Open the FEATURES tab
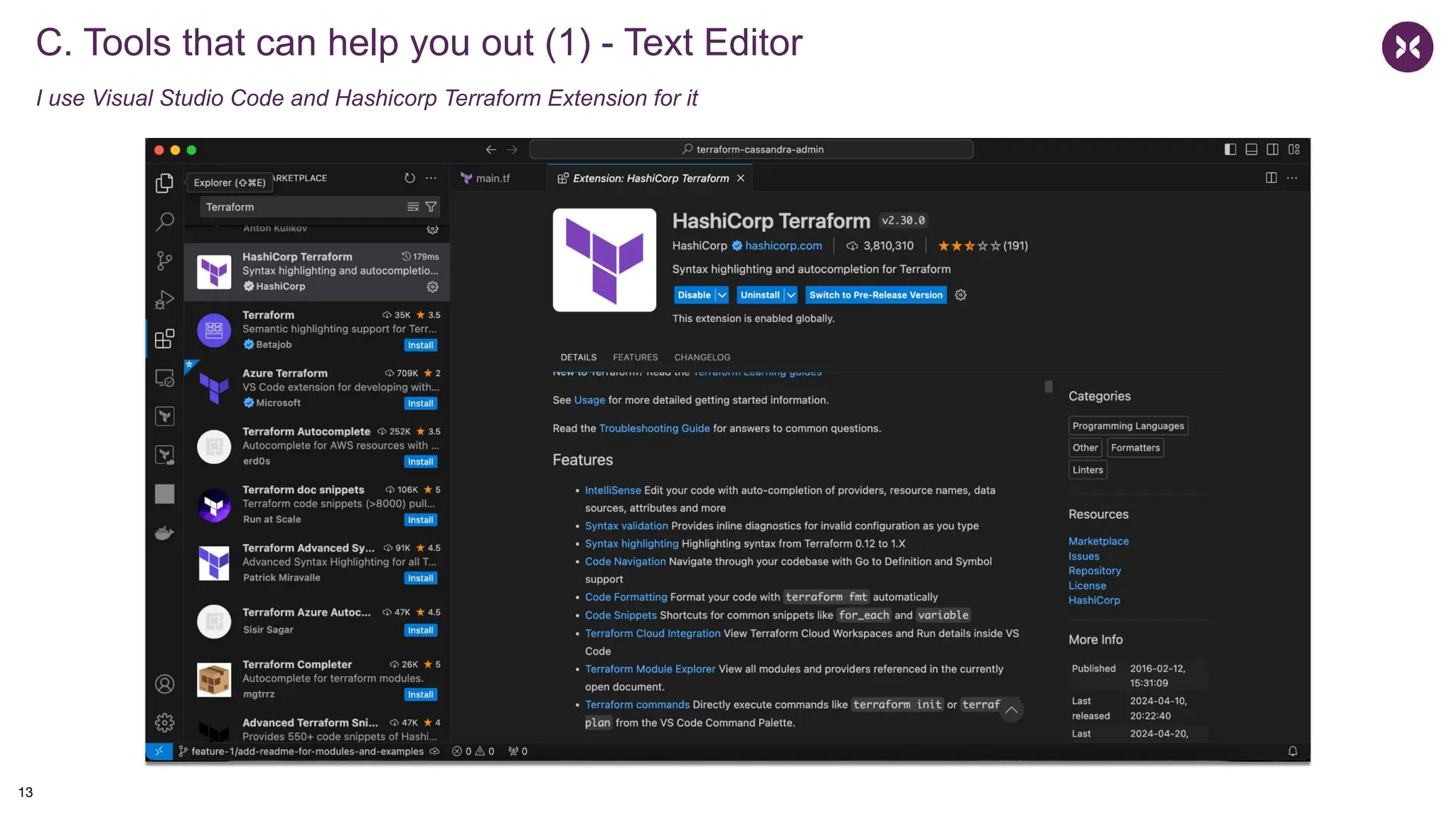Image resolution: width=1456 pixels, height=819 pixels. (x=636, y=358)
